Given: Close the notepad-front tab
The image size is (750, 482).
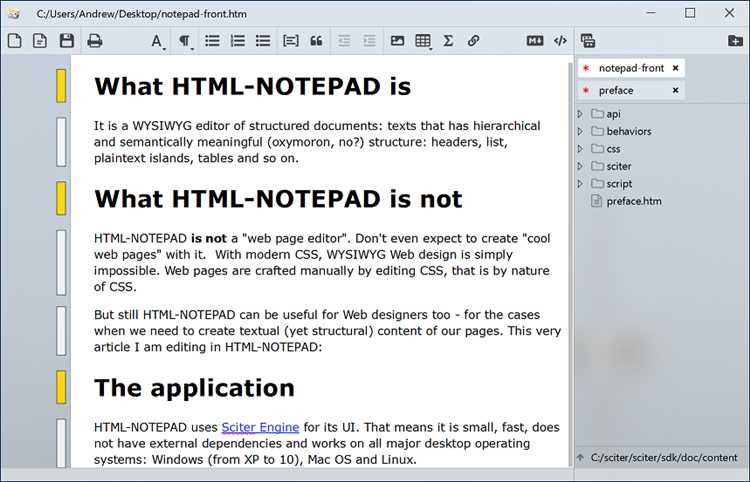Looking at the screenshot, I should (x=675, y=68).
